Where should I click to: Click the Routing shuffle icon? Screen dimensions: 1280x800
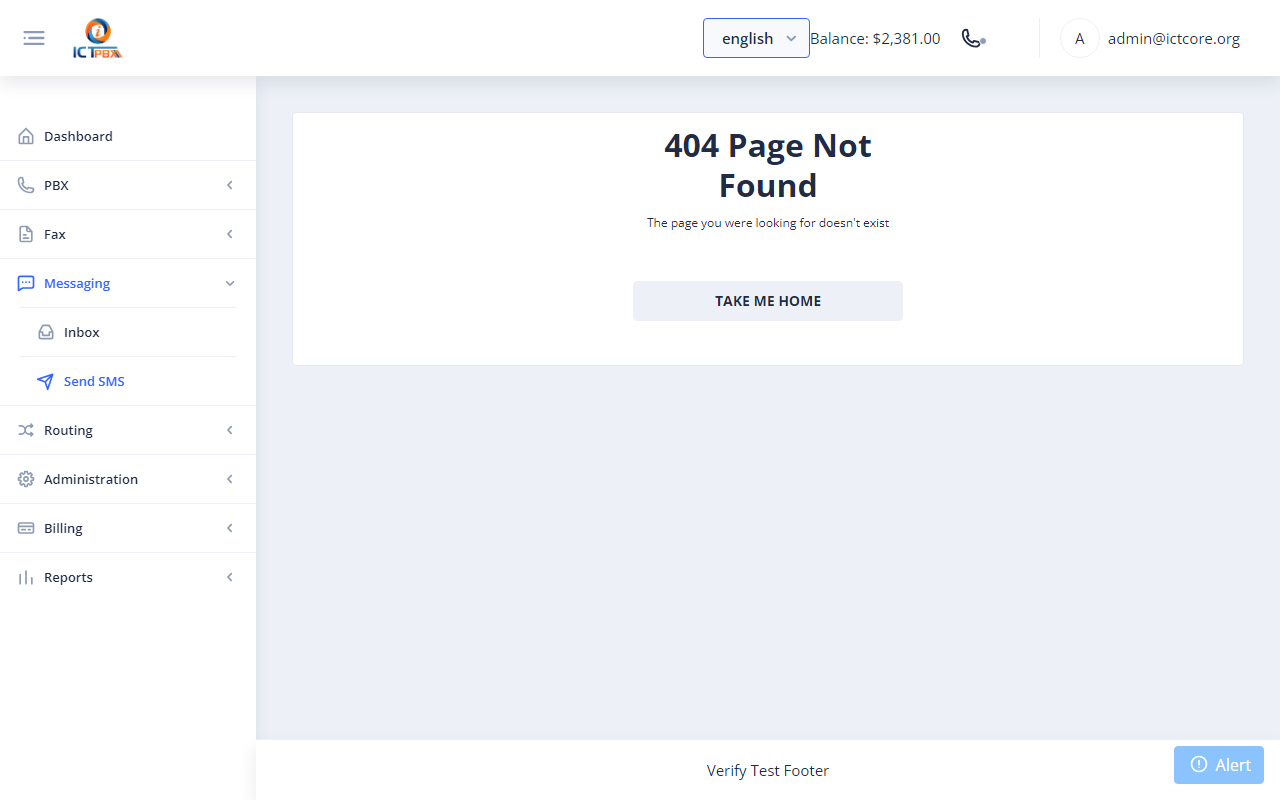[26, 430]
